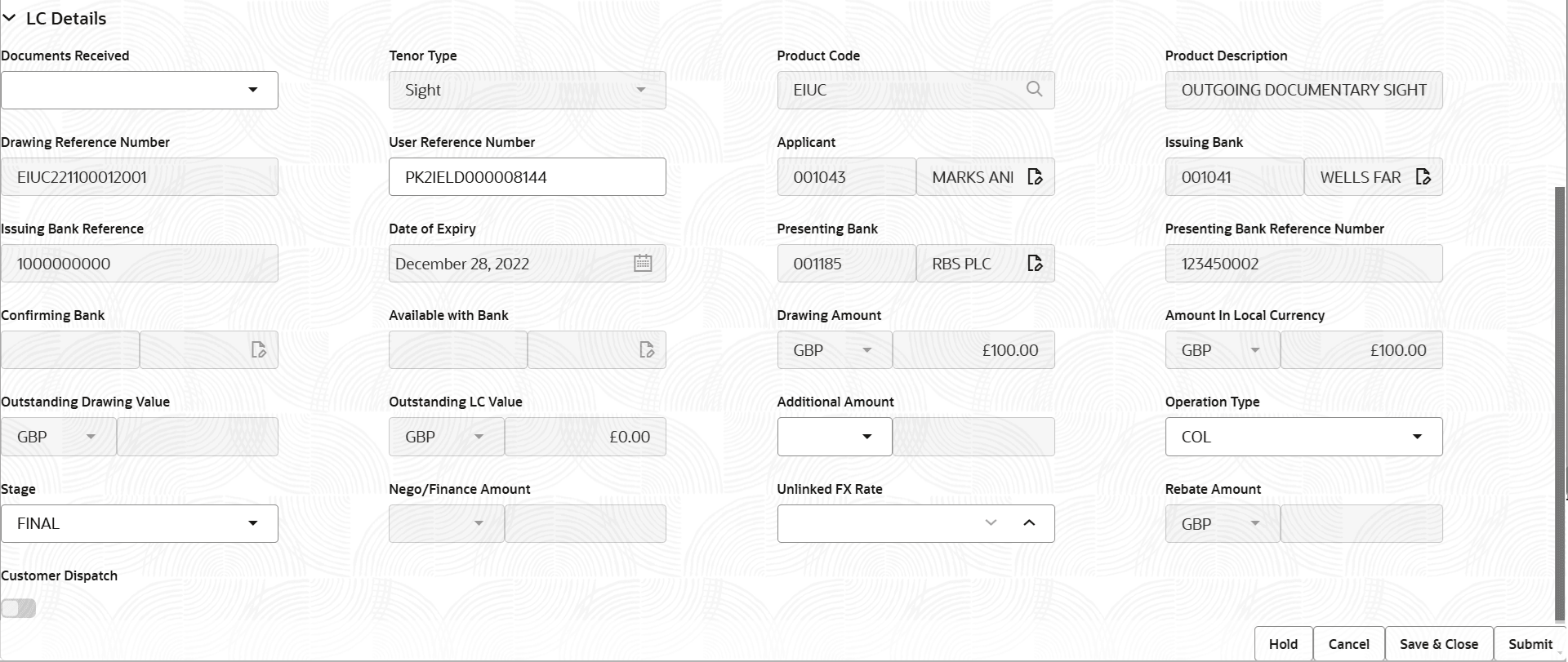This screenshot has width=1568, height=662.
Task: Collapse the LC Details section
Action: click(x=10, y=18)
